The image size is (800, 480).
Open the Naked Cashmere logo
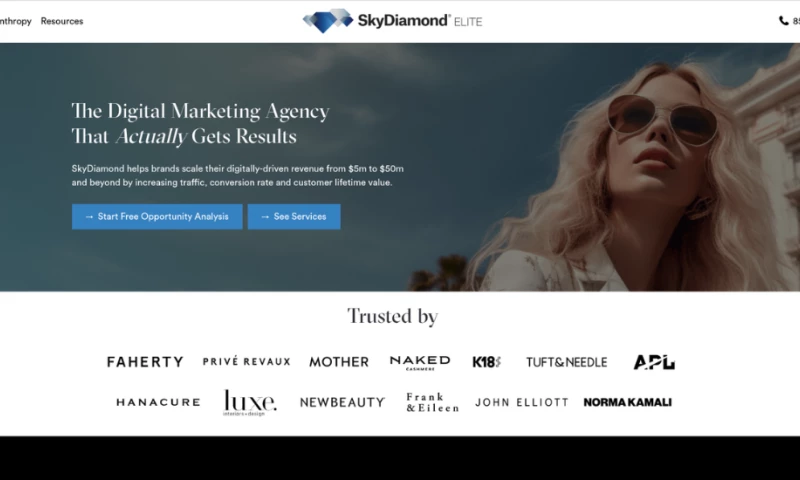pos(420,362)
